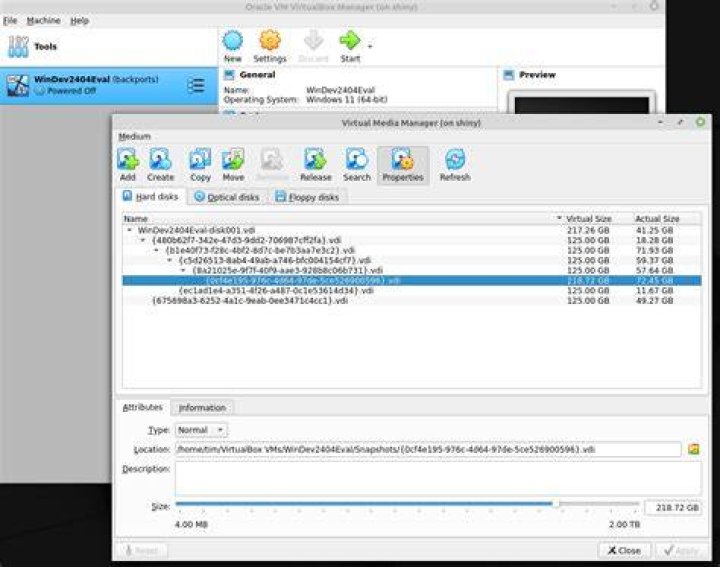
Task: Click inside the Description text area
Action: click(438, 478)
